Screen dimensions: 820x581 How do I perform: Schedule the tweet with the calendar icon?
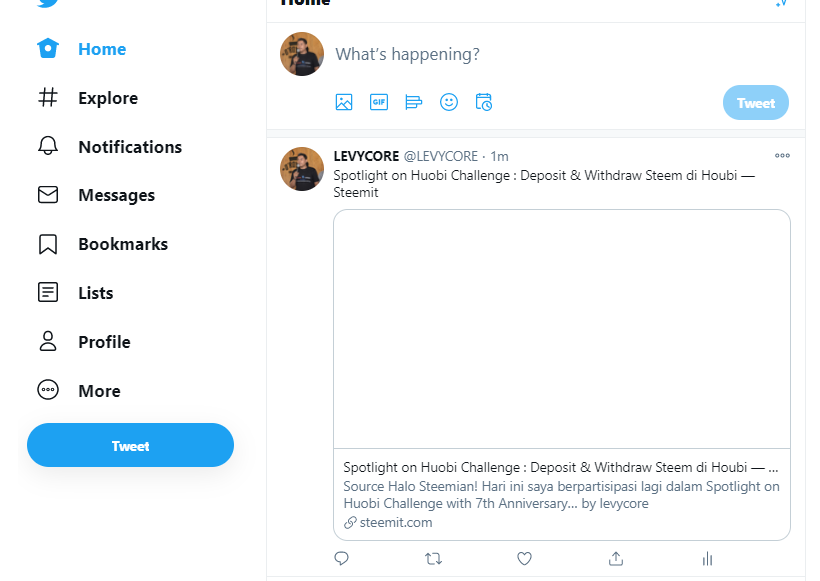(x=484, y=102)
